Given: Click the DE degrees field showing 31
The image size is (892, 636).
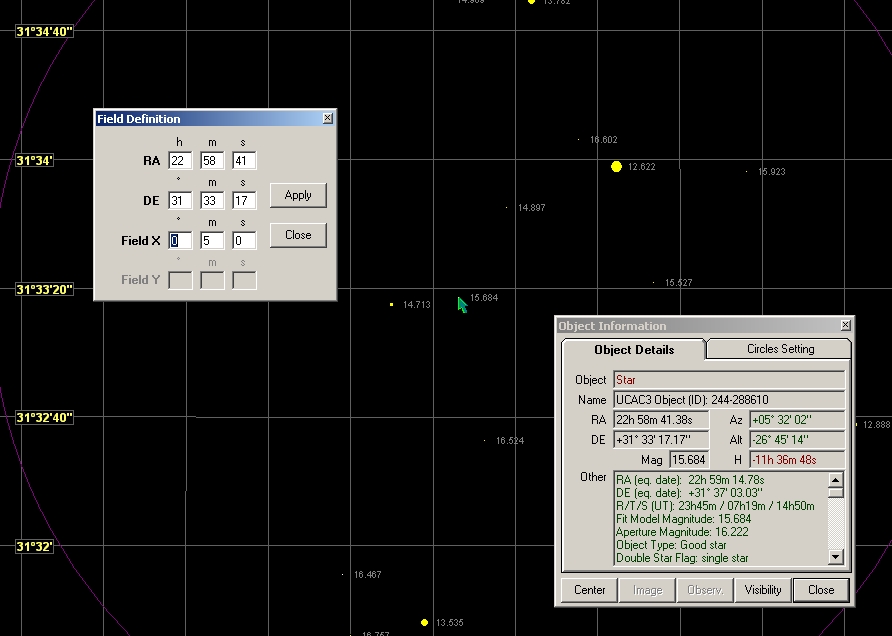Looking at the screenshot, I should point(180,200).
